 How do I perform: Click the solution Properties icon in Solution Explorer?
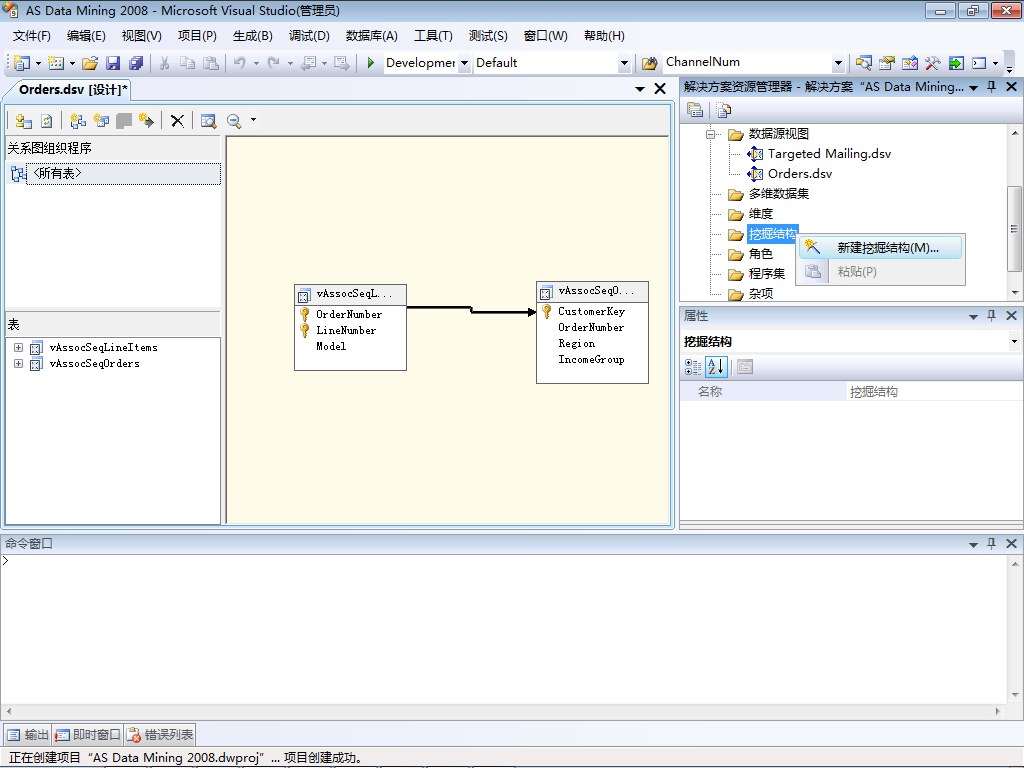click(x=695, y=110)
